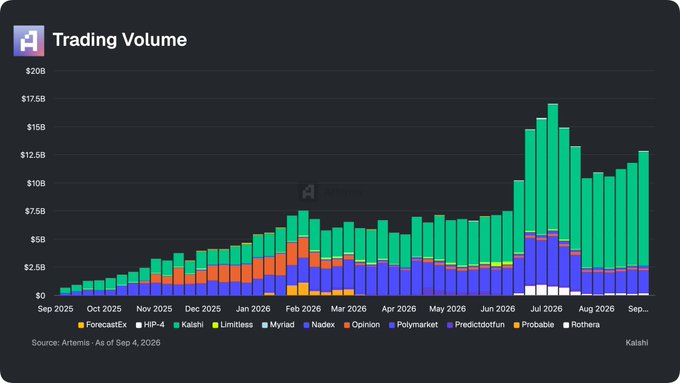Image resolution: width=680 pixels, height=383 pixels.
Task: Toggle the Polymarket legend entry
Action: point(413,325)
